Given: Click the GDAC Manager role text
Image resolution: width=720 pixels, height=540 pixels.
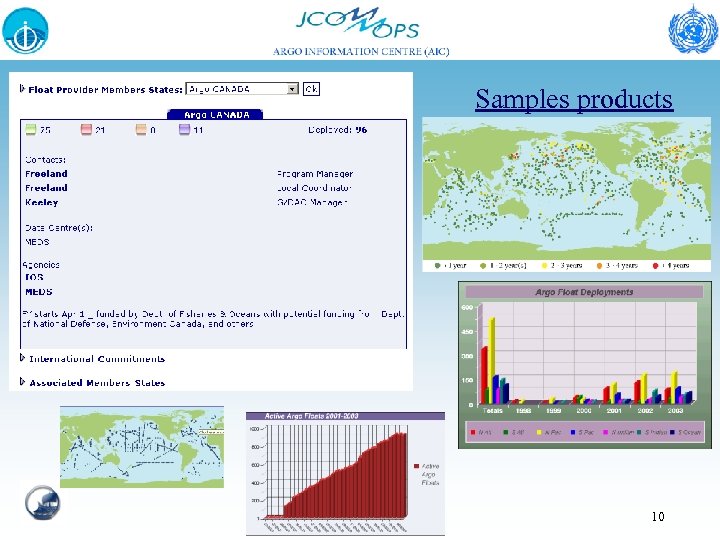Looking at the screenshot, I should coord(312,202).
